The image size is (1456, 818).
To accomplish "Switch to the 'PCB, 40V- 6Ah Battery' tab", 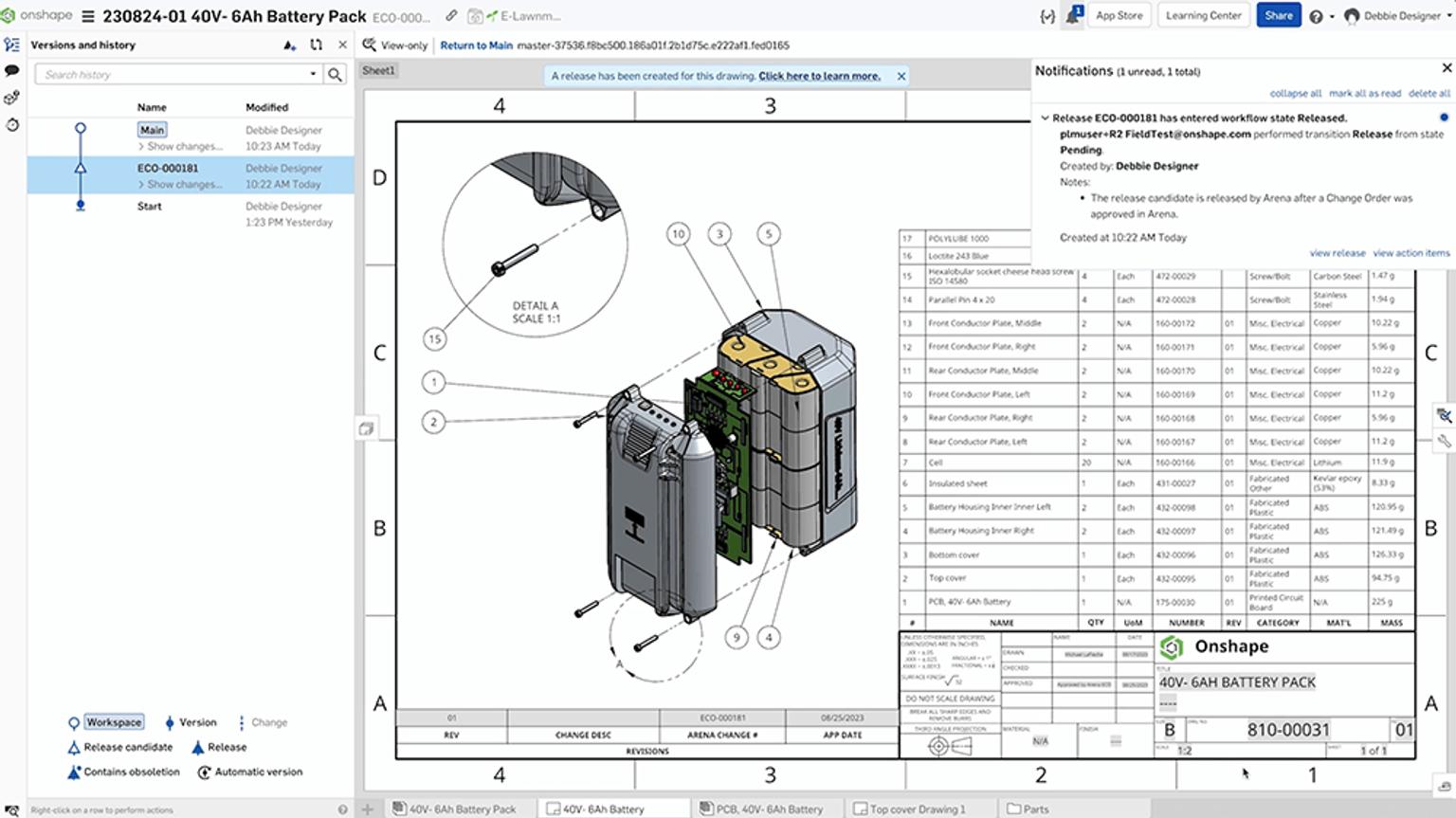I will (762, 809).
